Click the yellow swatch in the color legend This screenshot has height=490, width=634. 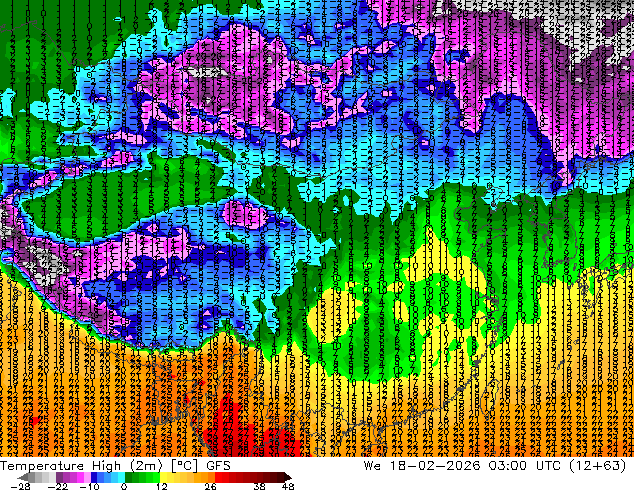click(163, 477)
